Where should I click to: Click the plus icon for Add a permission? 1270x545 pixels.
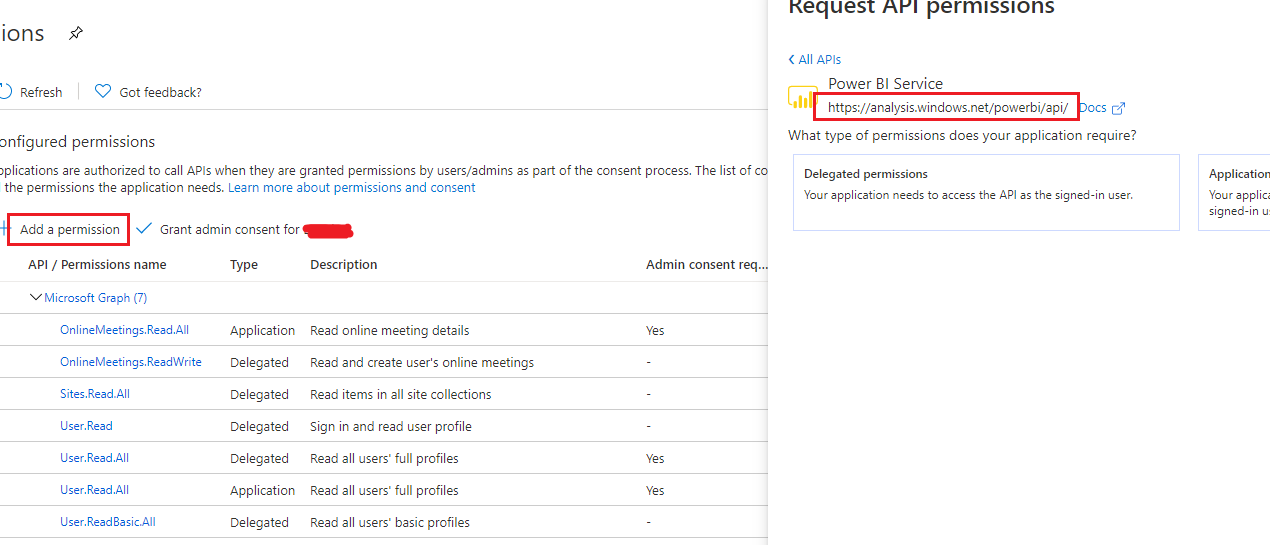(3, 230)
